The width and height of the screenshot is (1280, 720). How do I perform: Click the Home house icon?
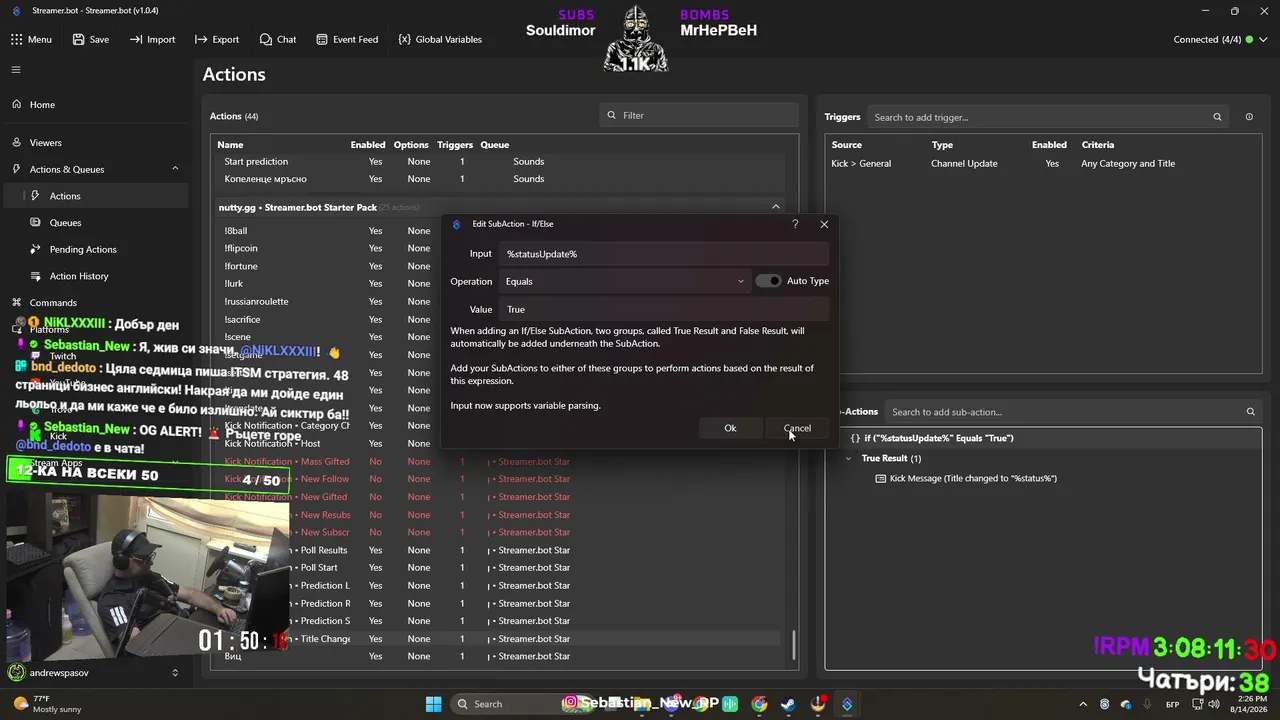click(x=17, y=105)
